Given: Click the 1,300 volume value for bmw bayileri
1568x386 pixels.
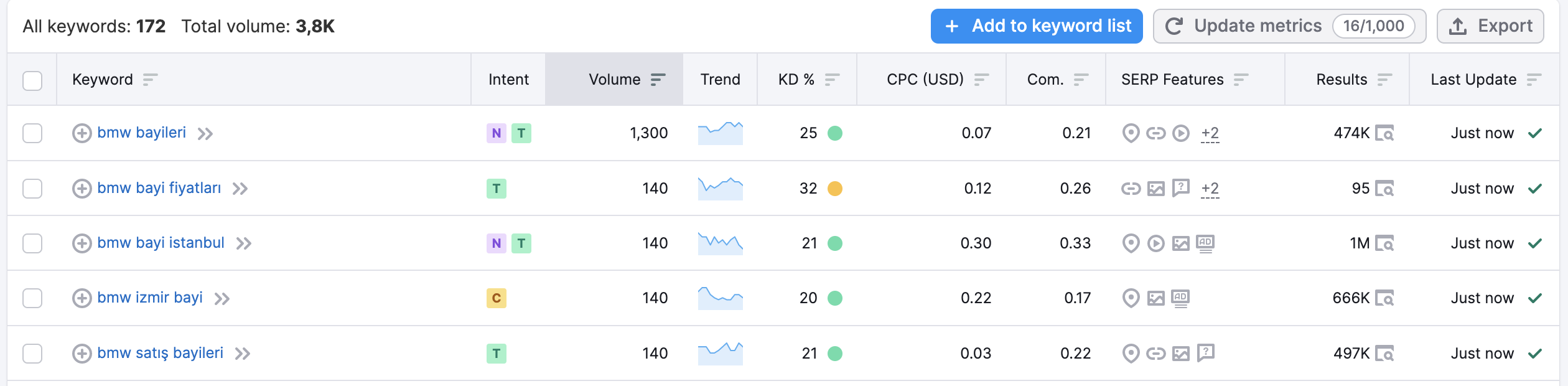Looking at the screenshot, I should tap(649, 133).
